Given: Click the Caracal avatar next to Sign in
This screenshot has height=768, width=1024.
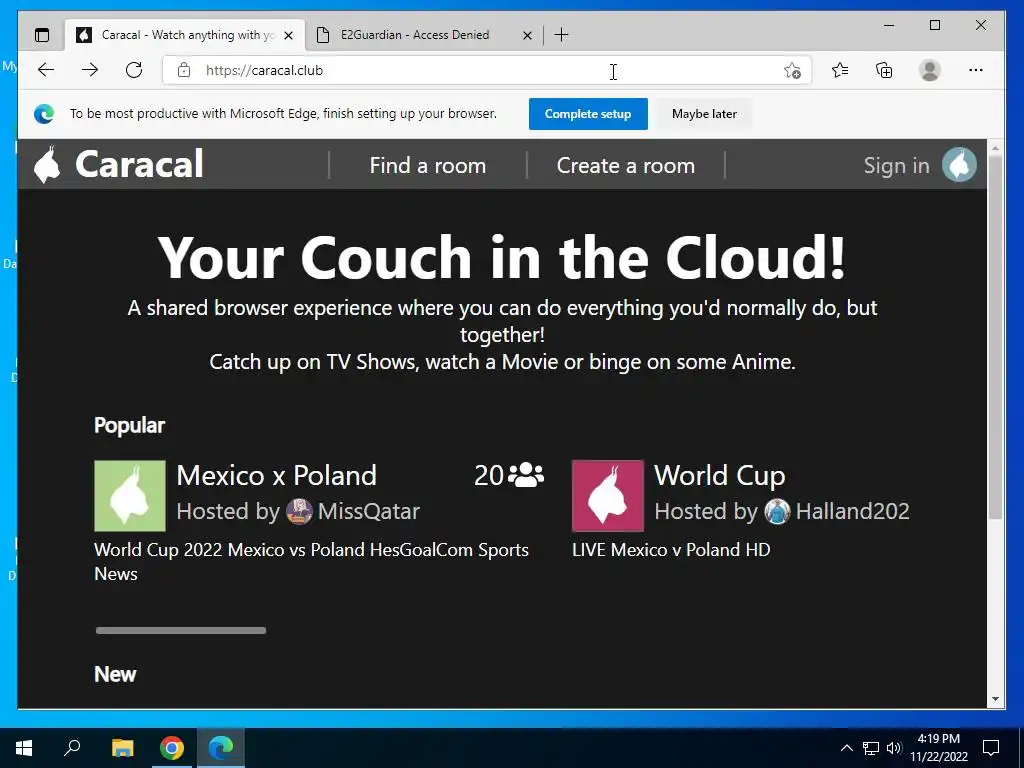Looking at the screenshot, I should pos(959,164).
